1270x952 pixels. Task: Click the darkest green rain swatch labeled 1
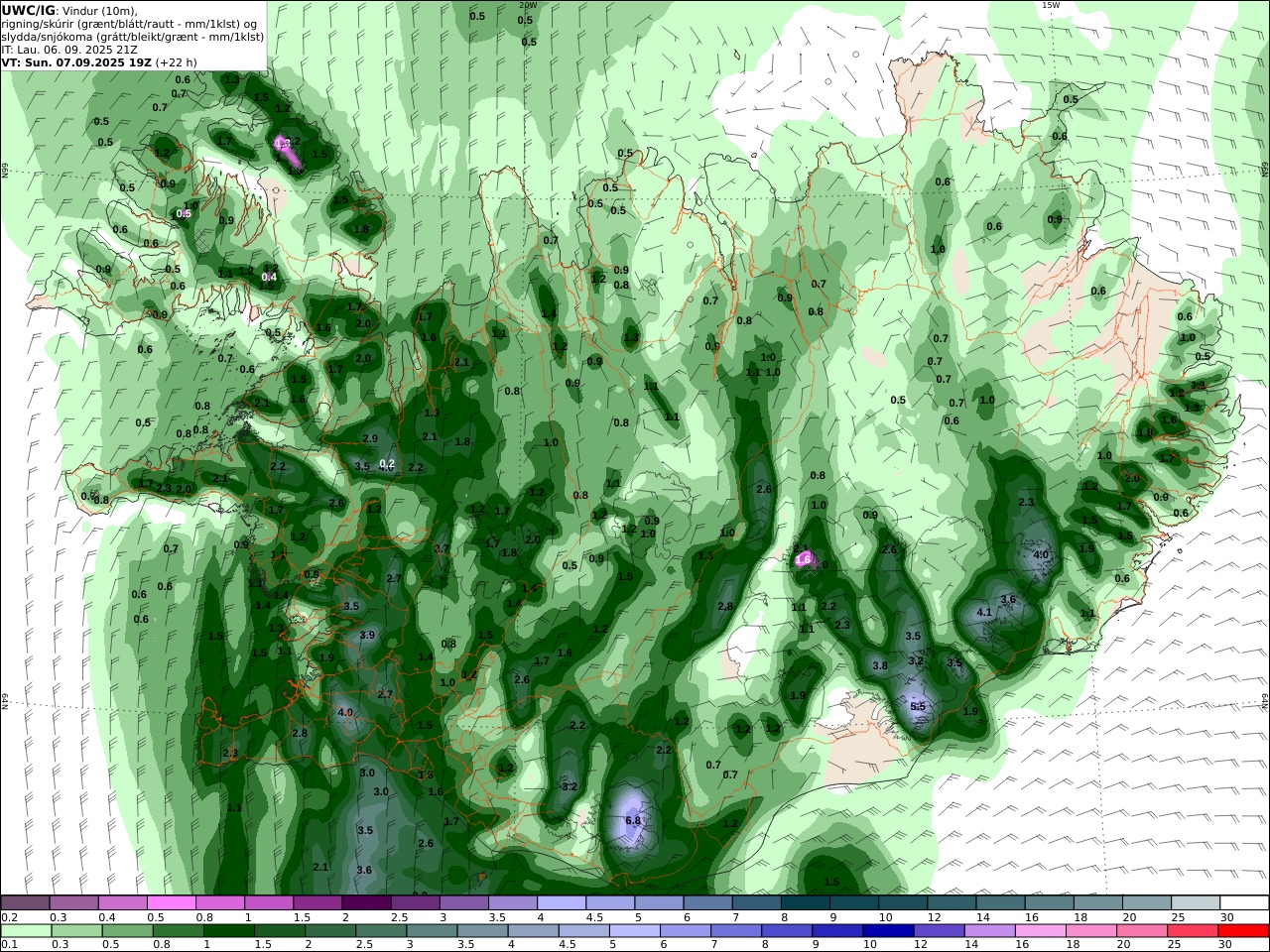[229, 931]
